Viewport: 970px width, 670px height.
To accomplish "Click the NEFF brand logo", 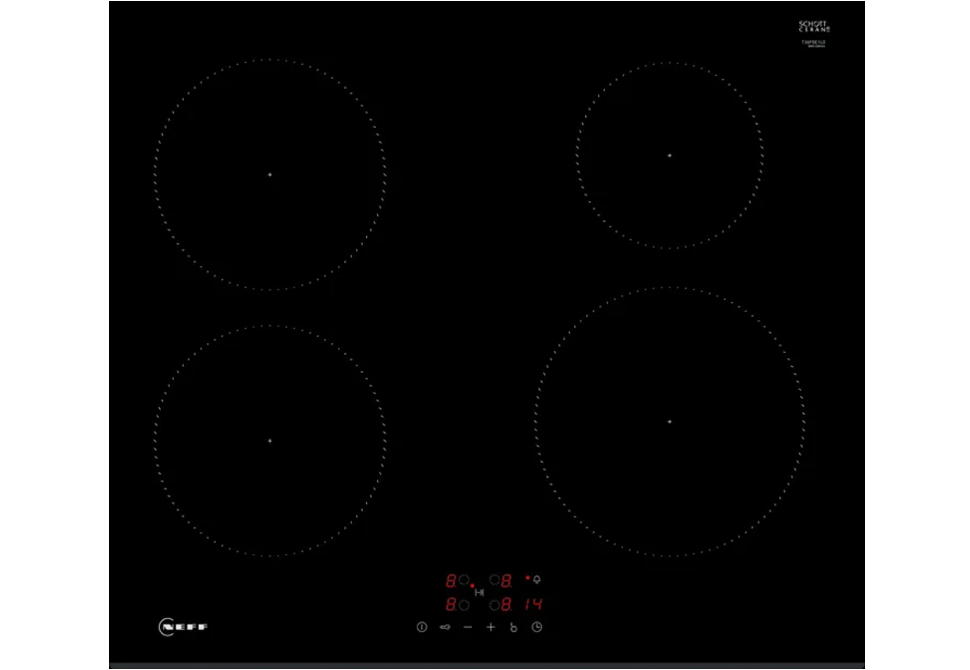I will point(183,627).
